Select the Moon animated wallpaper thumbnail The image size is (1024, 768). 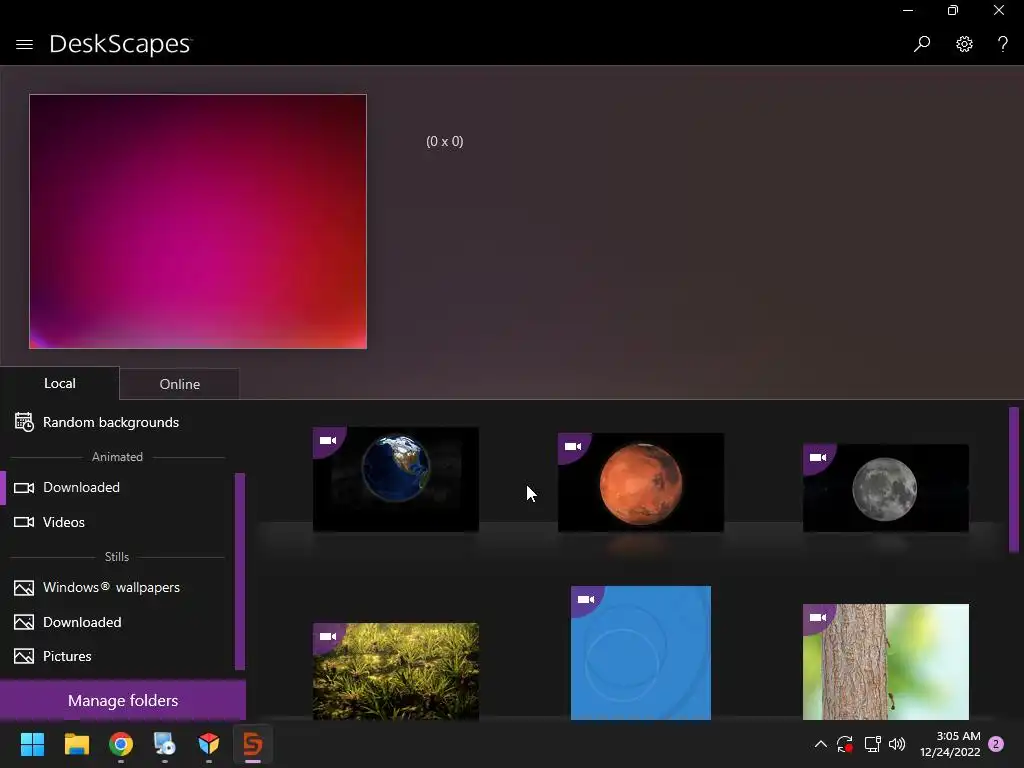click(x=886, y=488)
